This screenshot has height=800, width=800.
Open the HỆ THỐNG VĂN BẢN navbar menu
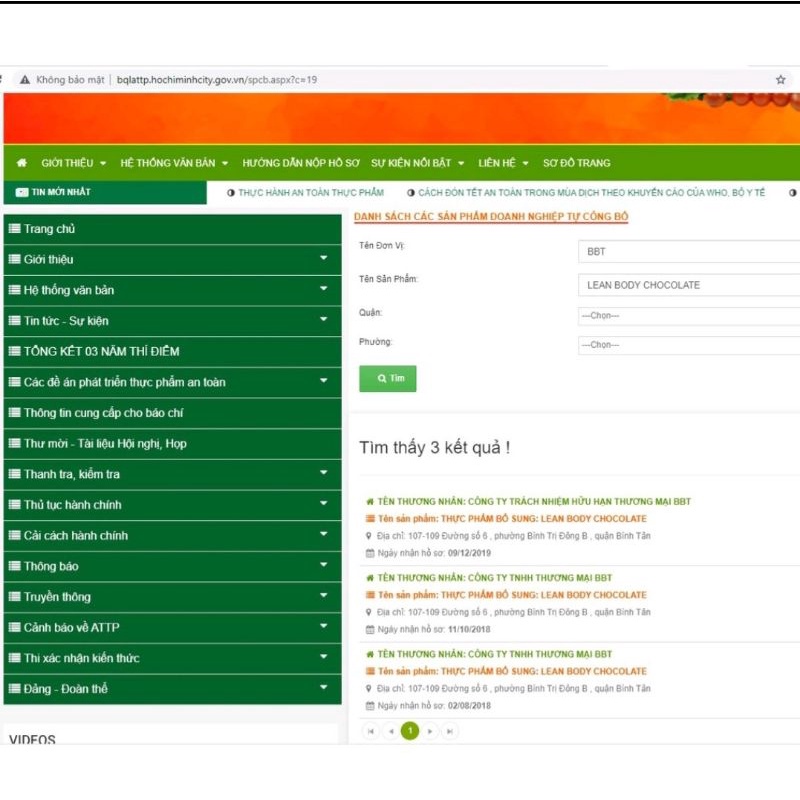[x=174, y=163]
